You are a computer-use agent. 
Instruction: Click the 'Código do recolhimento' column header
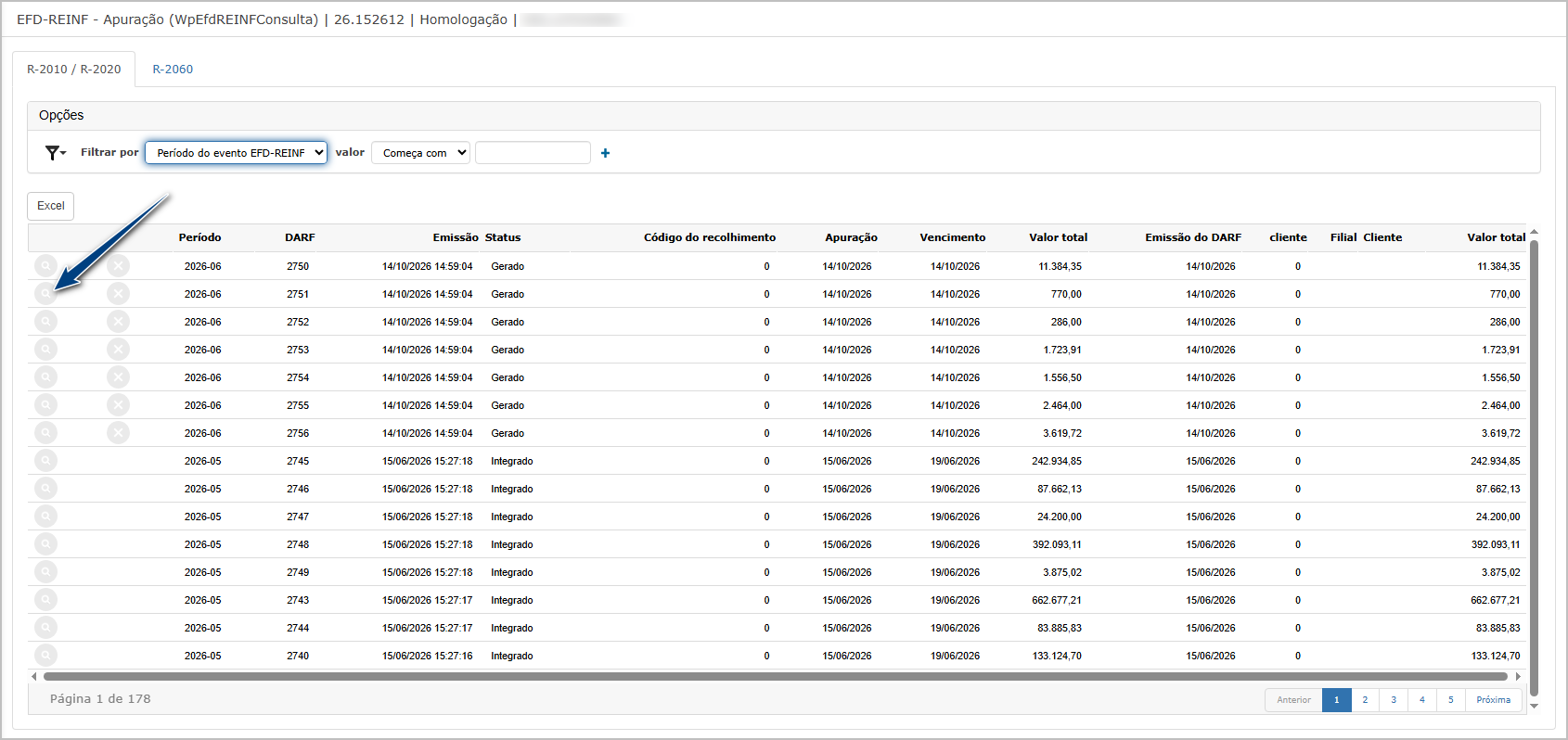[710, 237]
